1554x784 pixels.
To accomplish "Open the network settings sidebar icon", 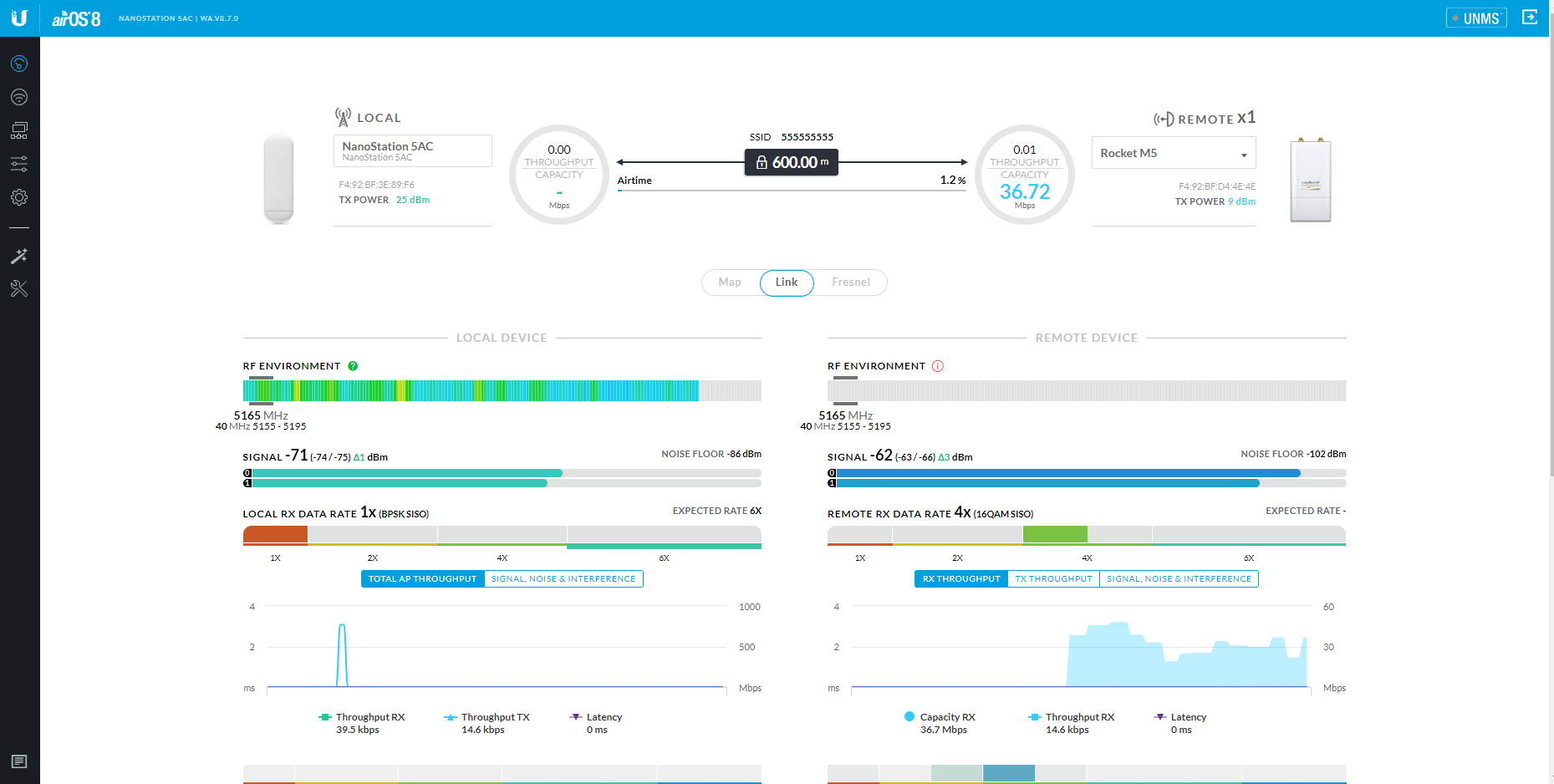I will coord(19,130).
